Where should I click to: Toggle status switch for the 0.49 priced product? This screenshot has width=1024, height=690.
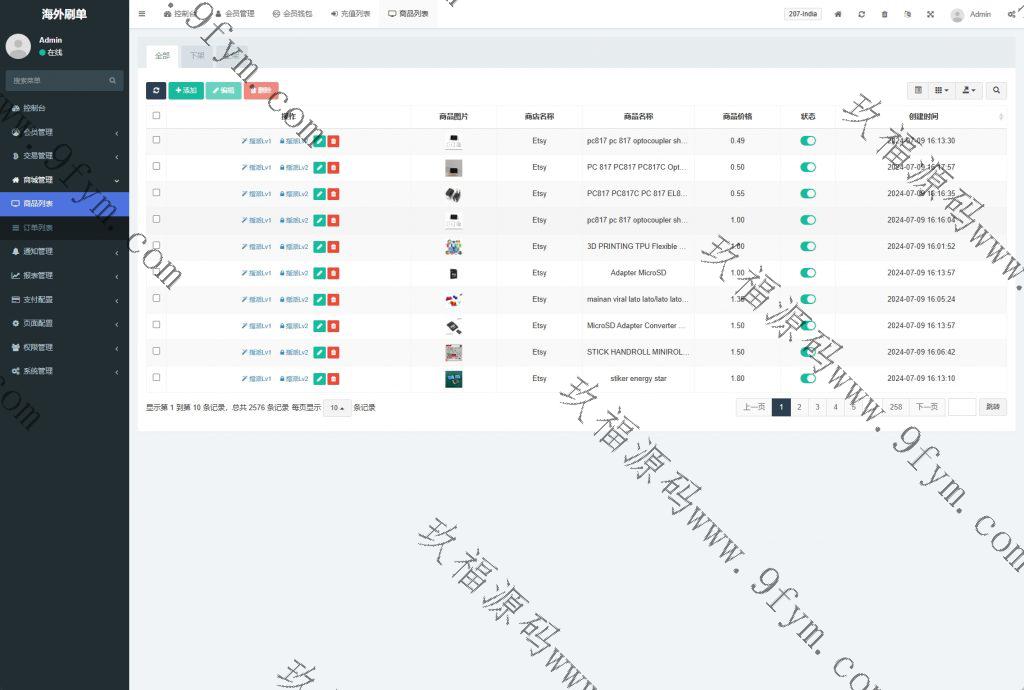[x=807, y=141]
